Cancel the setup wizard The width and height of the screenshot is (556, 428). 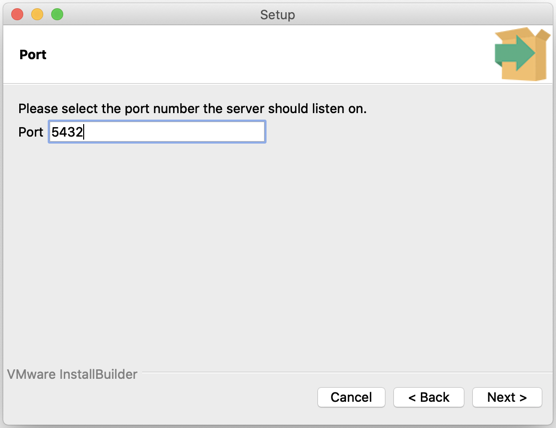(351, 397)
